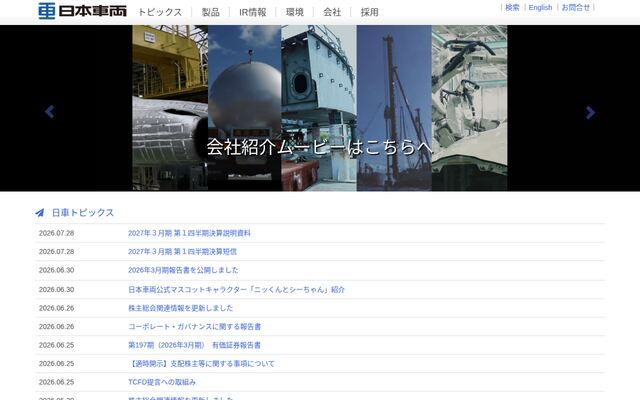Screen dimensions: 640x400
Task: Click the 検索 link
Action: pyautogui.click(x=512, y=7)
